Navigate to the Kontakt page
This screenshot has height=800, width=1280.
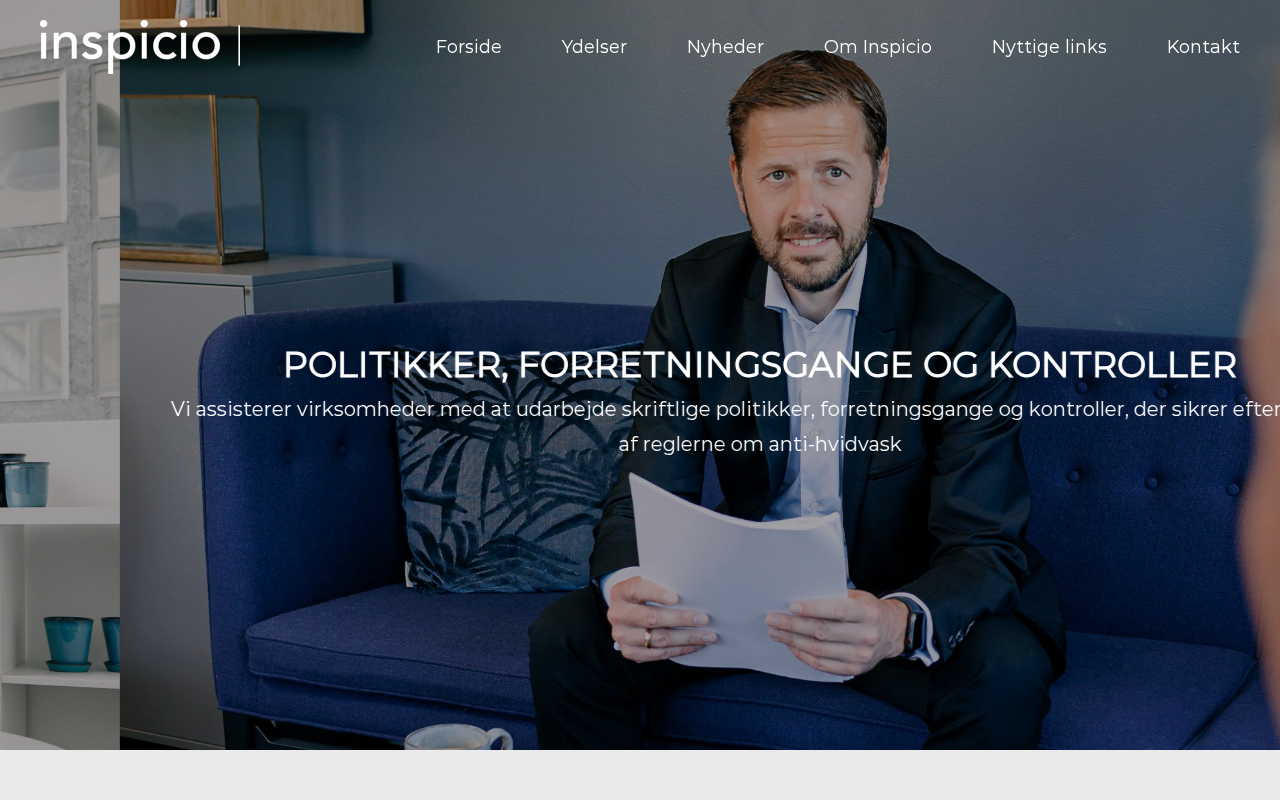point(1203,47)
